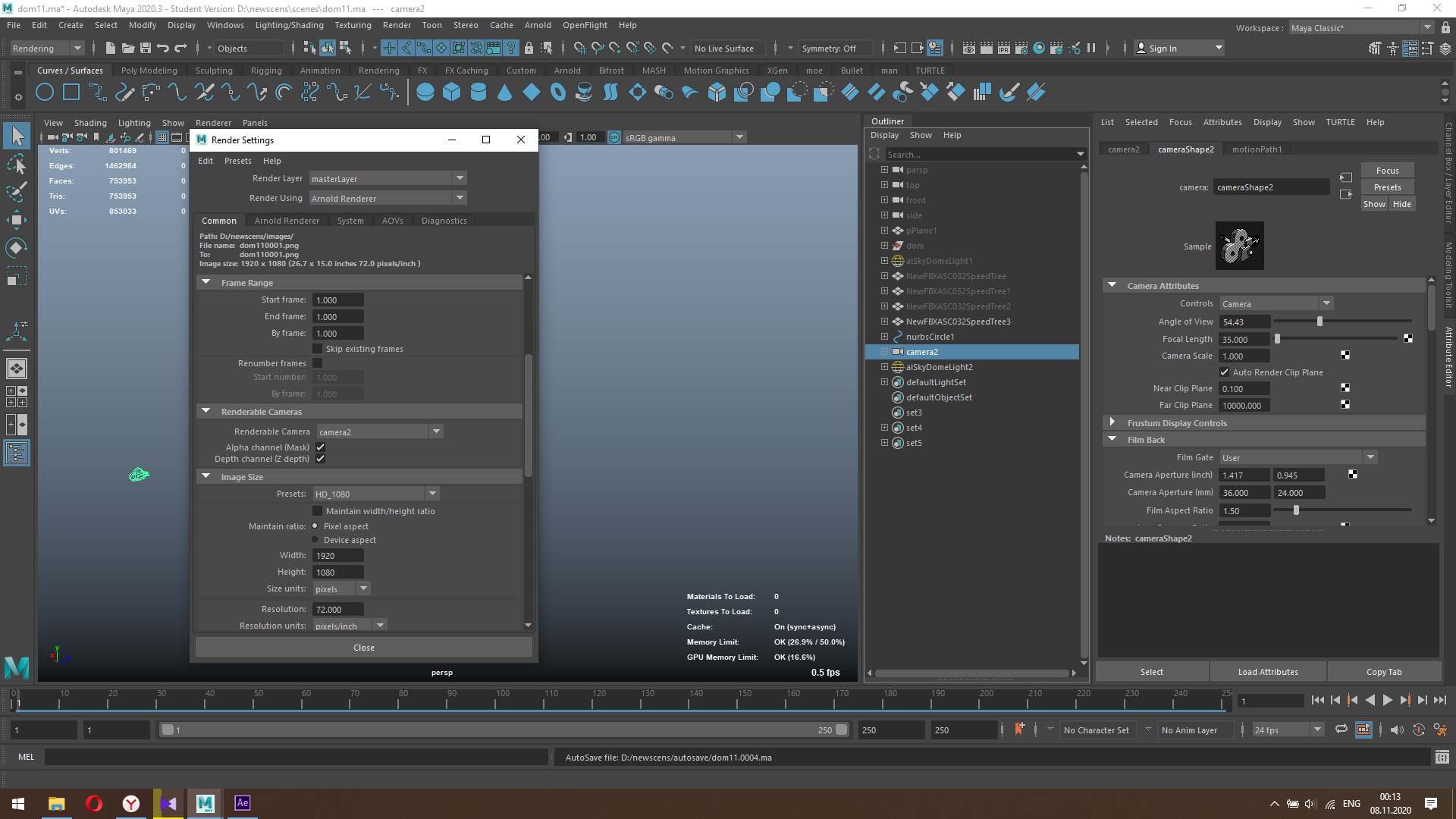Switch to AOVs tab
The width and height of the screenshot is (1456, 819).
click(x=393, y=221)
